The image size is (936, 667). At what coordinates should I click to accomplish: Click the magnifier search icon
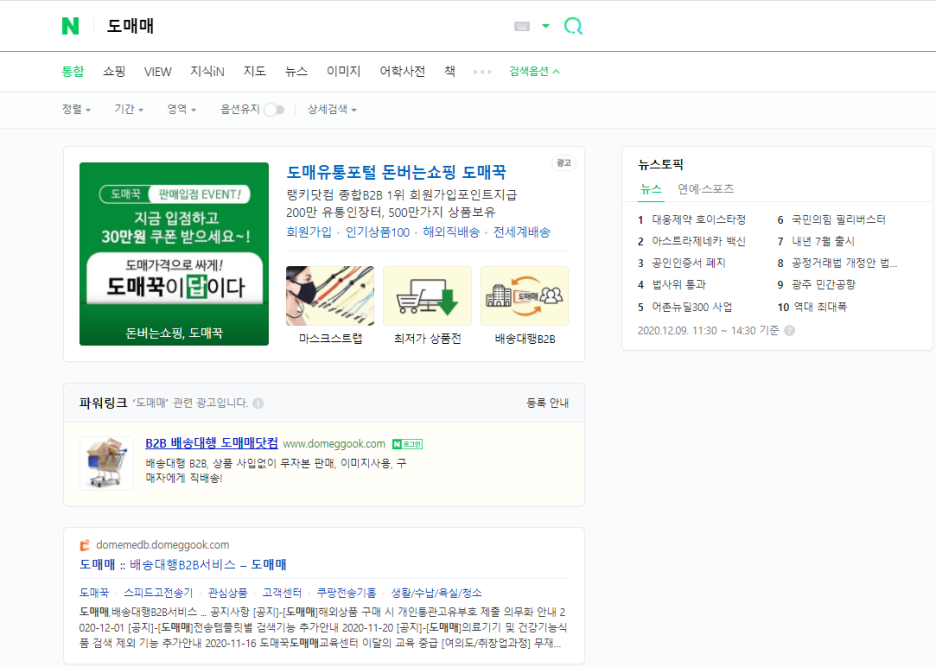coord(573,26)
